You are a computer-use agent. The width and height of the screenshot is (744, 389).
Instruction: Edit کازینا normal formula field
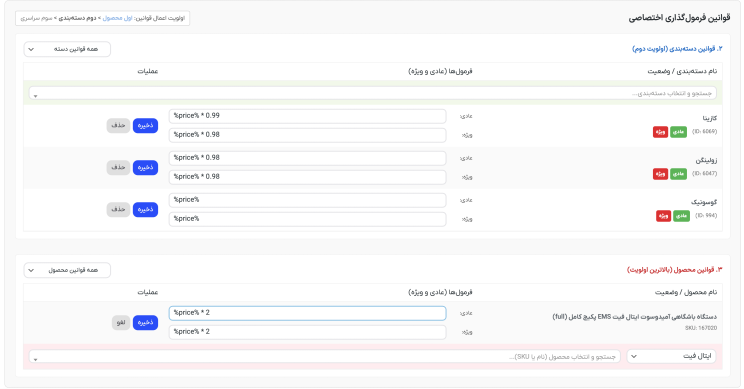point(307,116)
